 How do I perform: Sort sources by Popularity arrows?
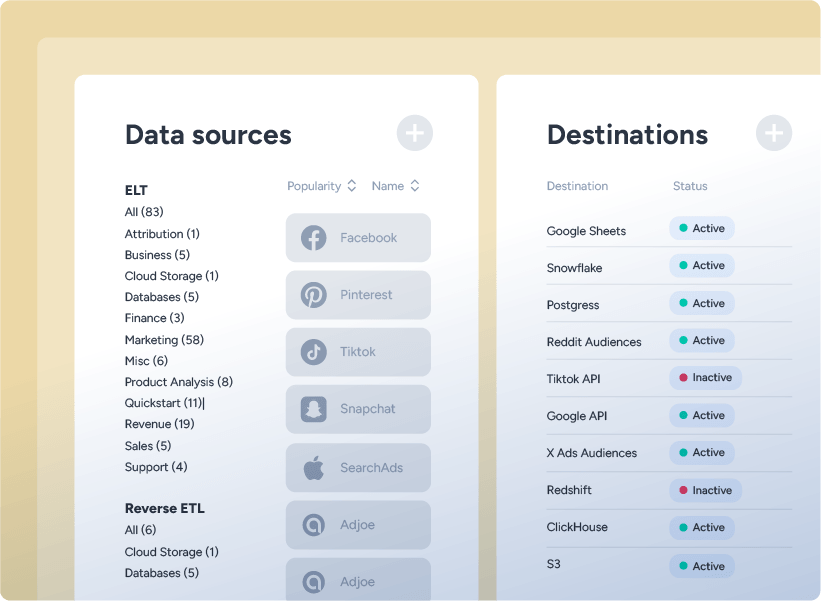click(352, 186)
